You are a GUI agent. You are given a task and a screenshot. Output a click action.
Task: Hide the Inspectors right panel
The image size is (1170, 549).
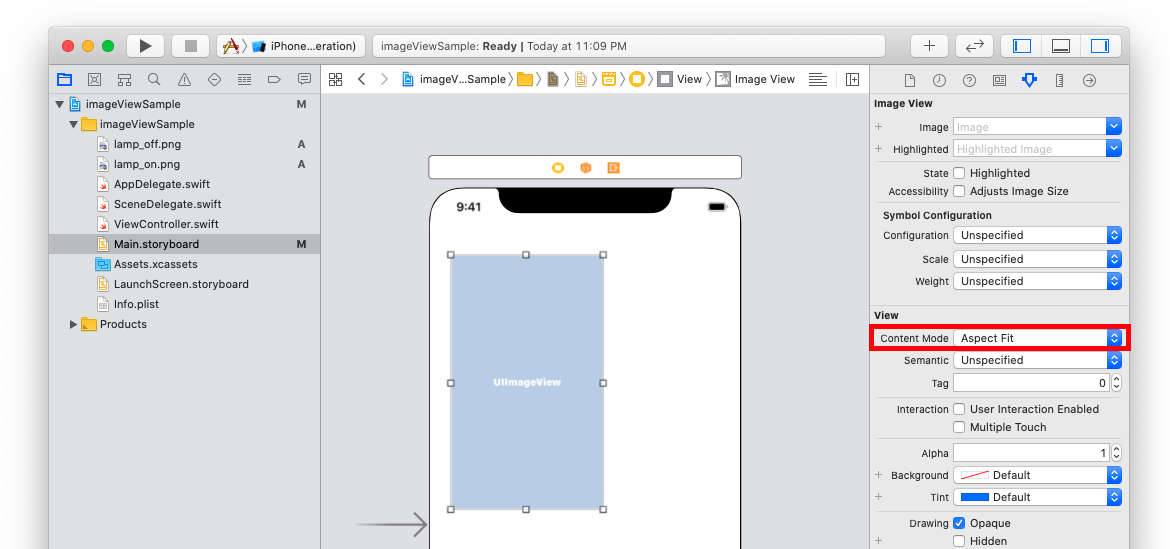(x=1101, y=46)
